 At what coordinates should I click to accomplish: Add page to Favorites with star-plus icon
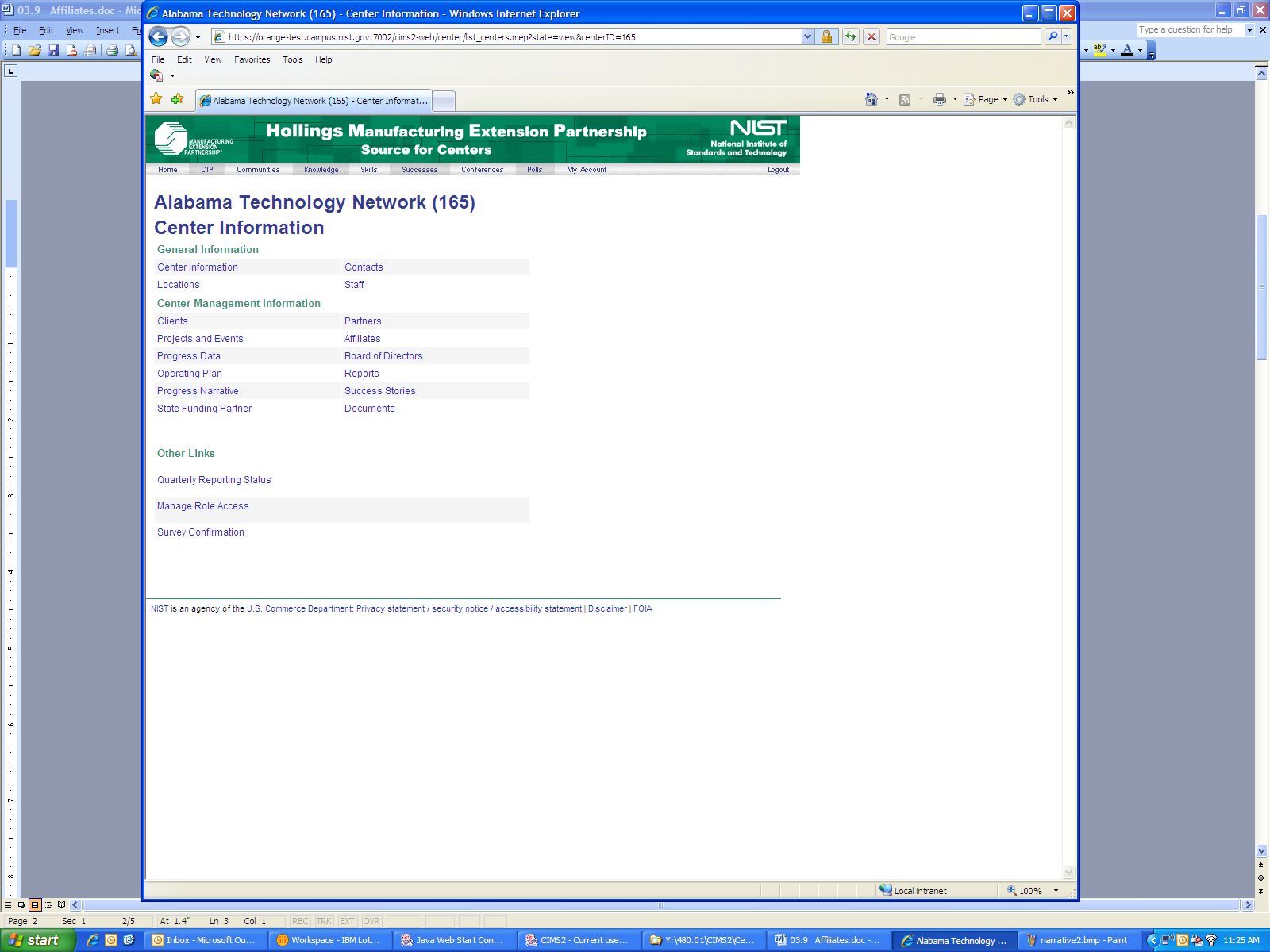click(x=178, y=99)
